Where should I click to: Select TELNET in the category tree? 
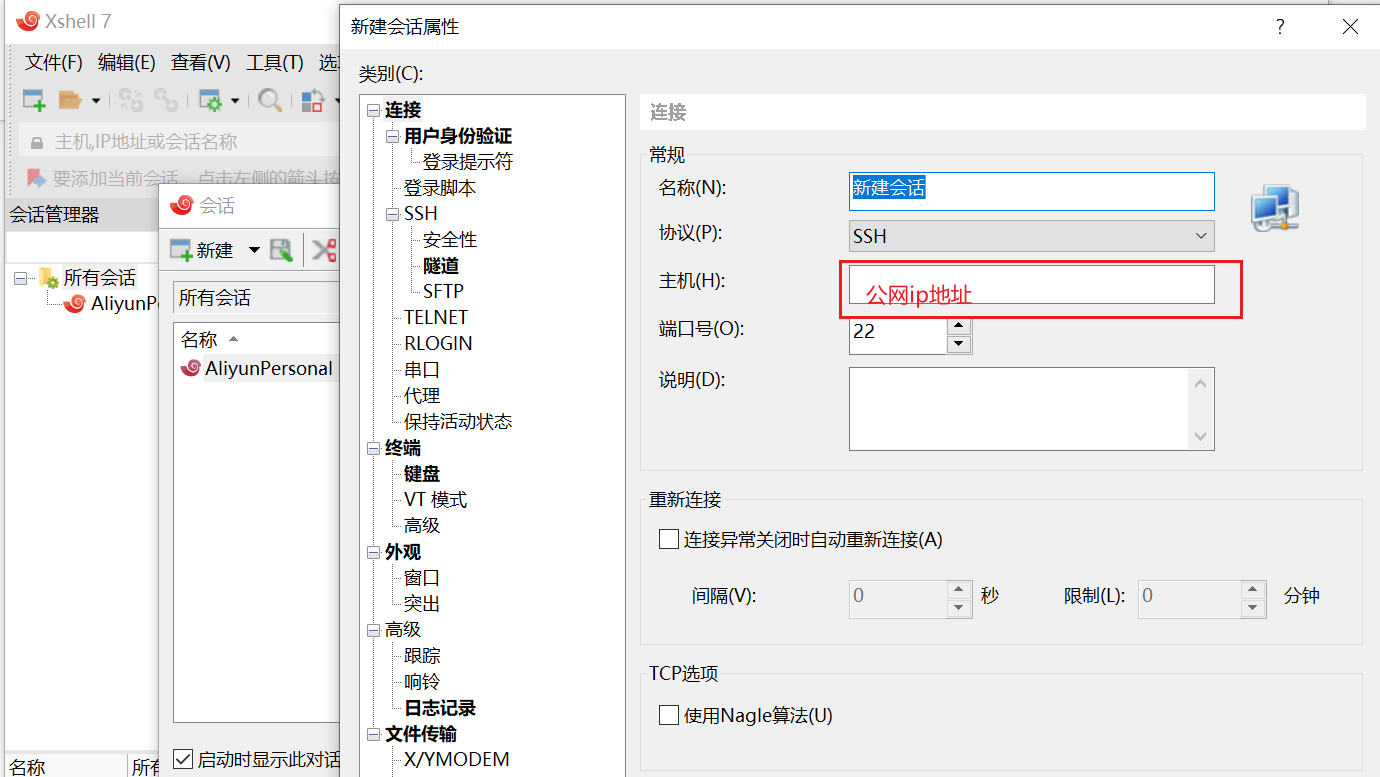436,318
